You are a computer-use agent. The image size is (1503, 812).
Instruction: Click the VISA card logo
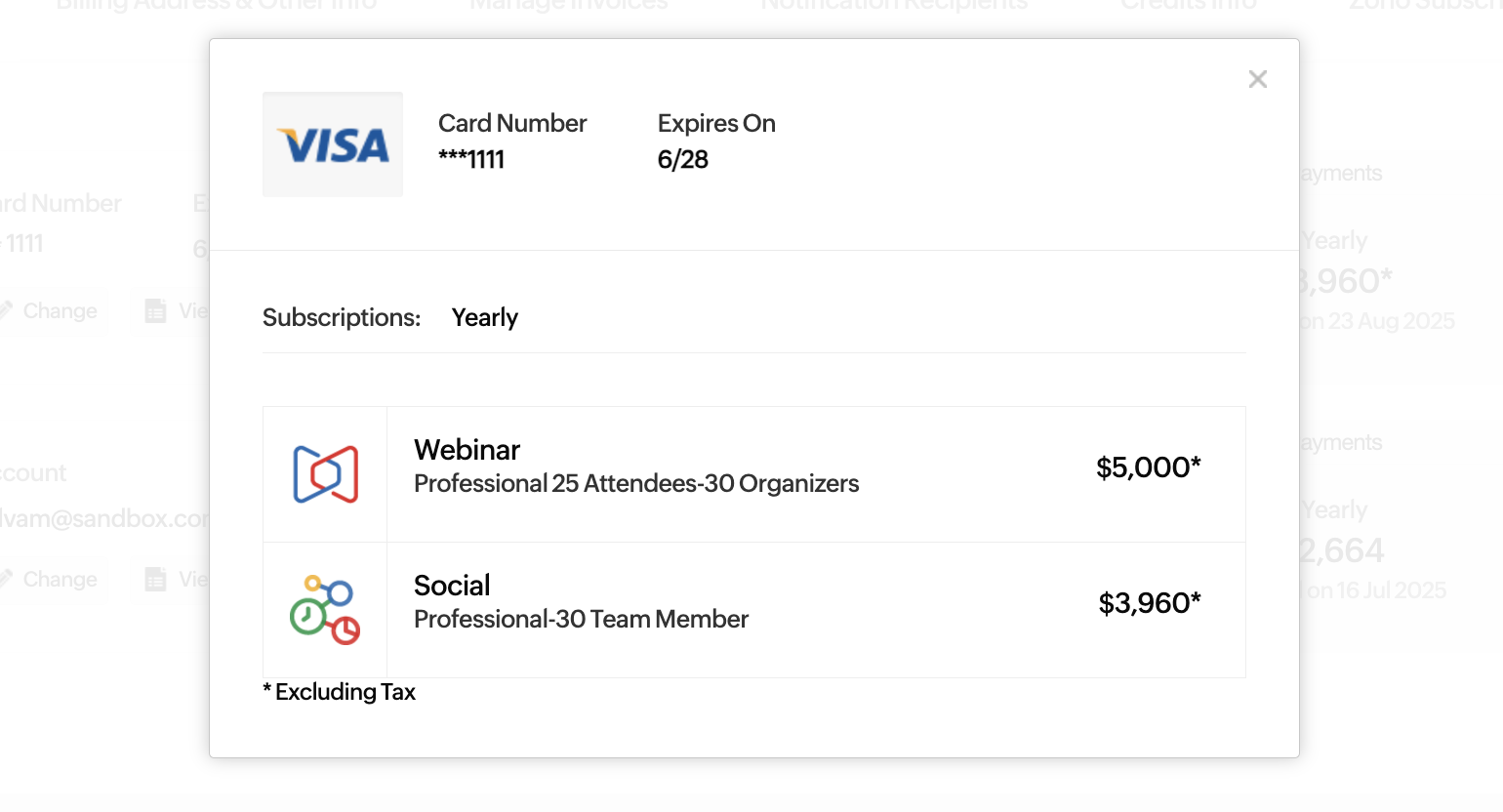333,144
